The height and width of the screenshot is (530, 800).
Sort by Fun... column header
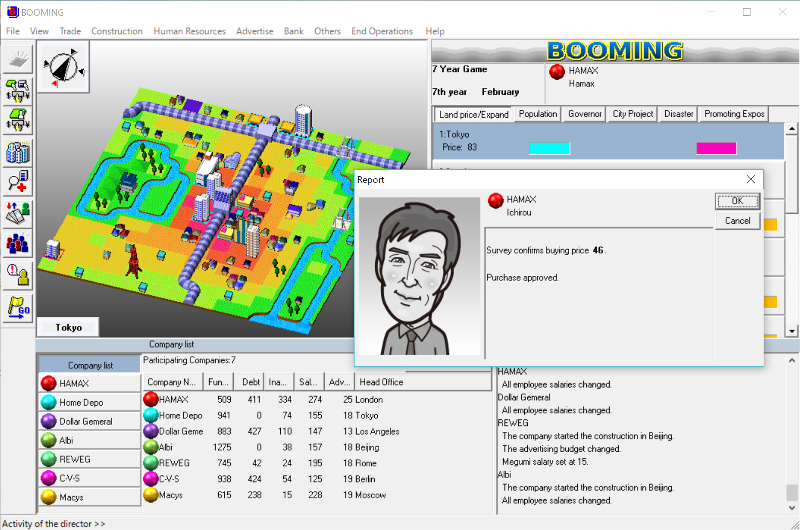tap(218, 382)
